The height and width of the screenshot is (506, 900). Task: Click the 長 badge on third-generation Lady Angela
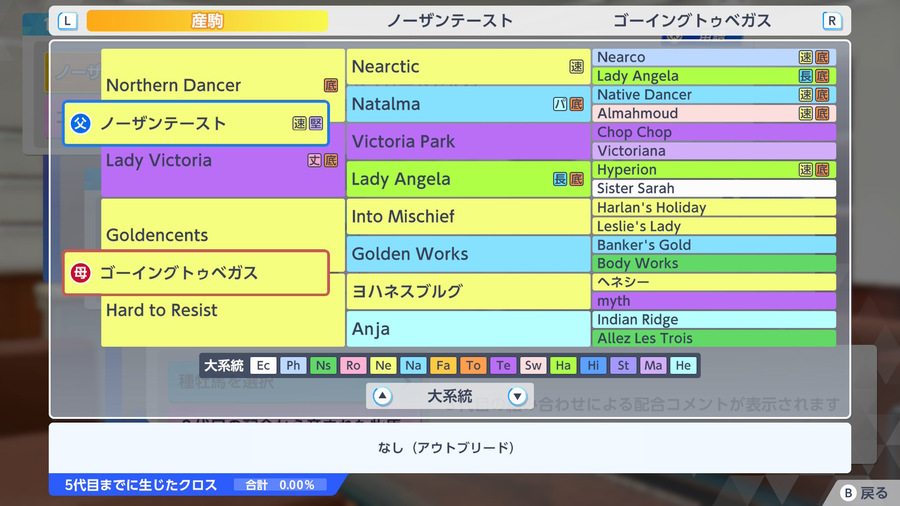coord(560,179)
